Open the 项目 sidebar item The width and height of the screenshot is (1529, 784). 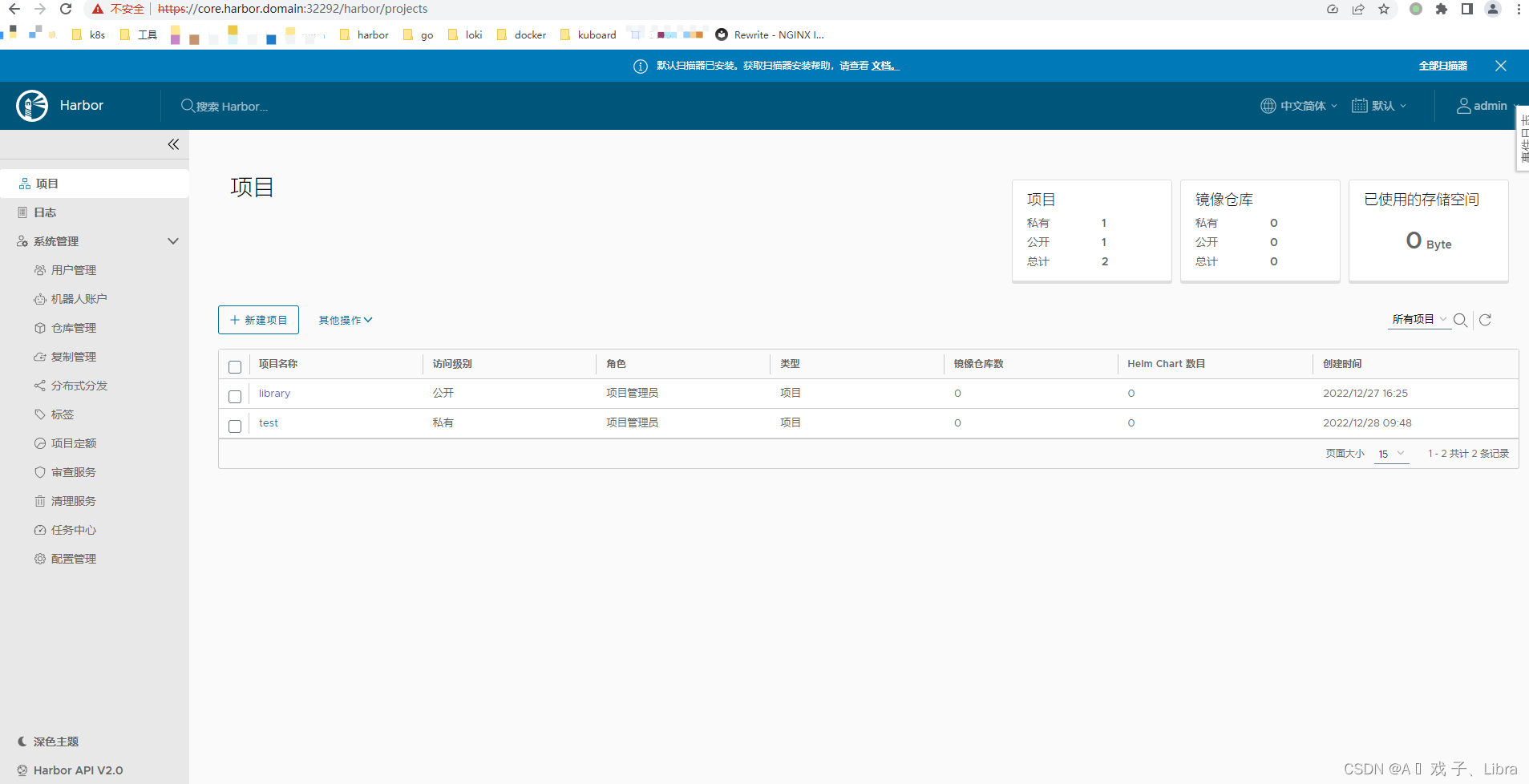95,184
